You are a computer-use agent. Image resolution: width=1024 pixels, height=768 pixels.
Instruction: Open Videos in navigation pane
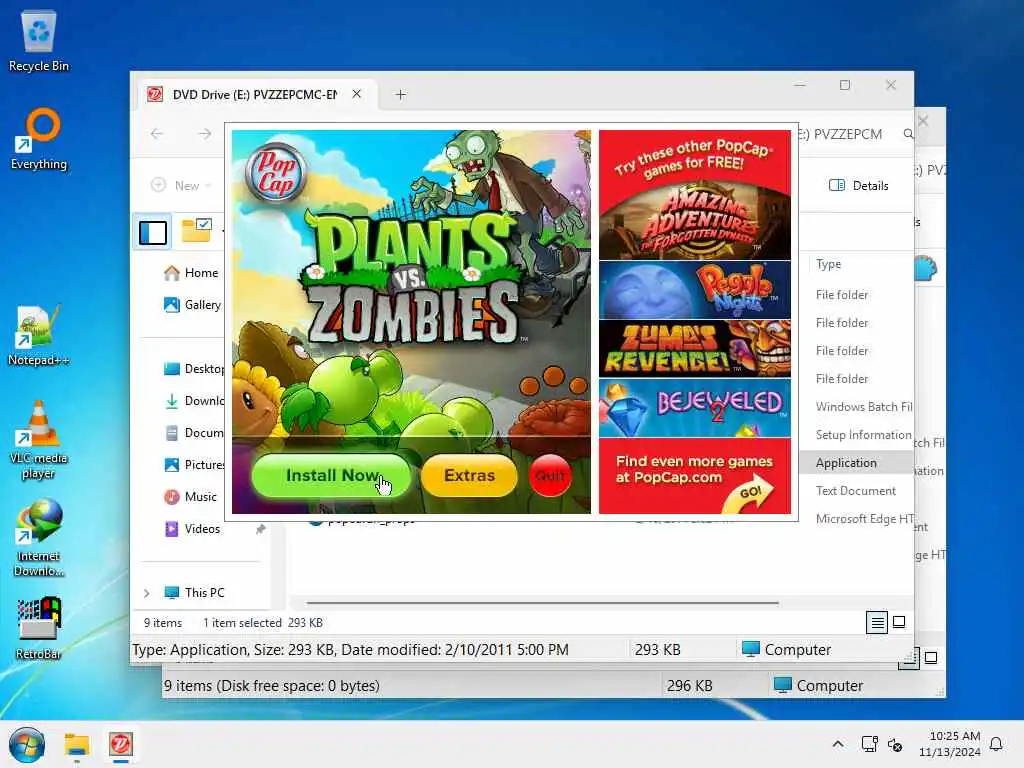click(x=192, y=529)
